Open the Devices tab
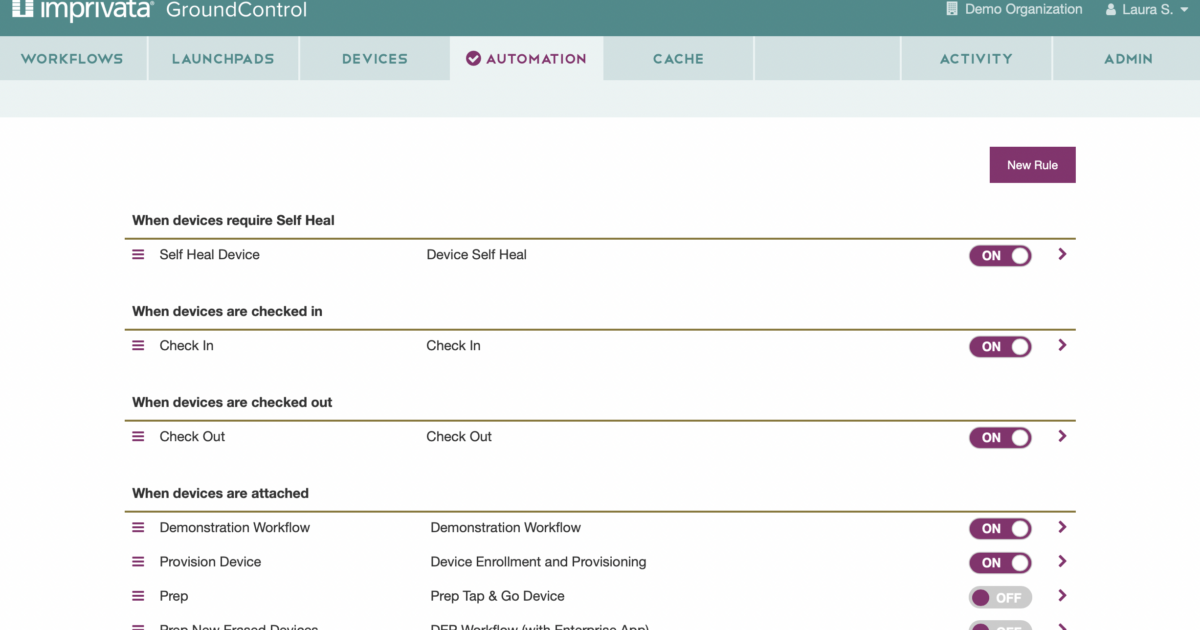This screenshot has width=1200, height=630. [374, 59]
